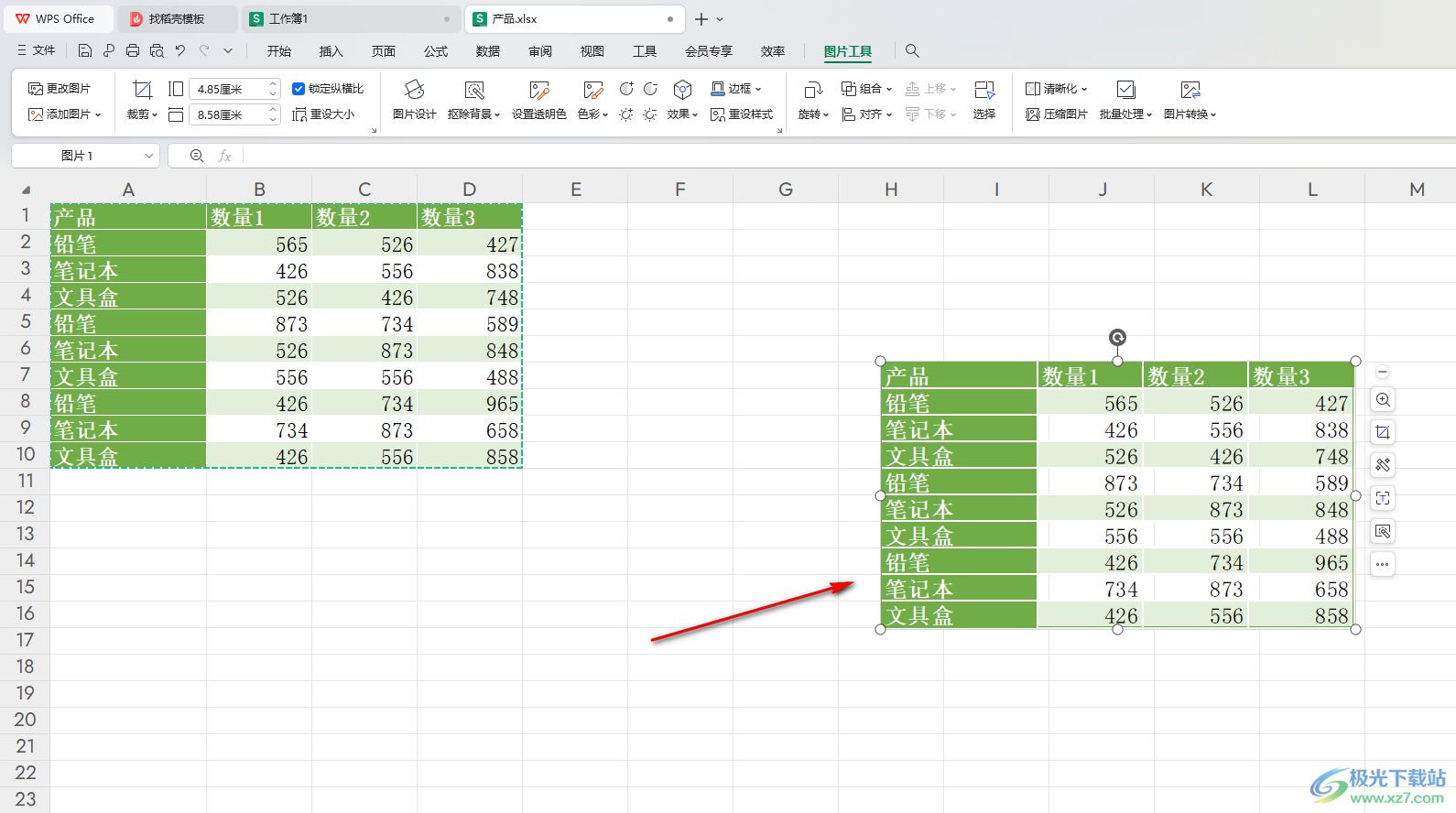Click the decrease contrast icon
Screen dimensions: 1456x813
650,89
